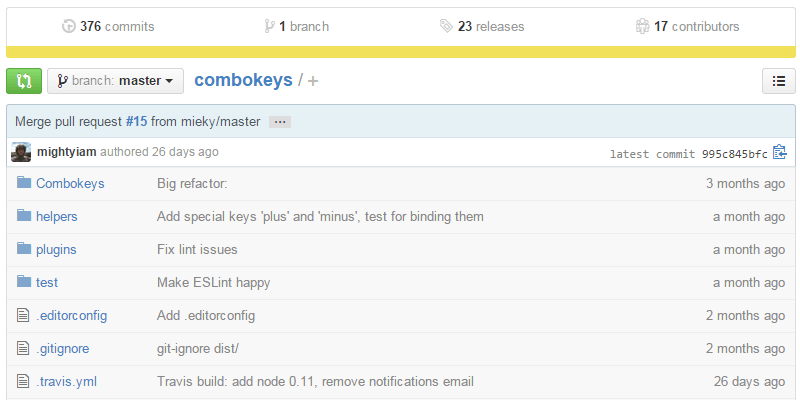This screenshot has height=400, width=800.
Task: Click the combokeys repository breadcrumb
Action: (243, 81)
